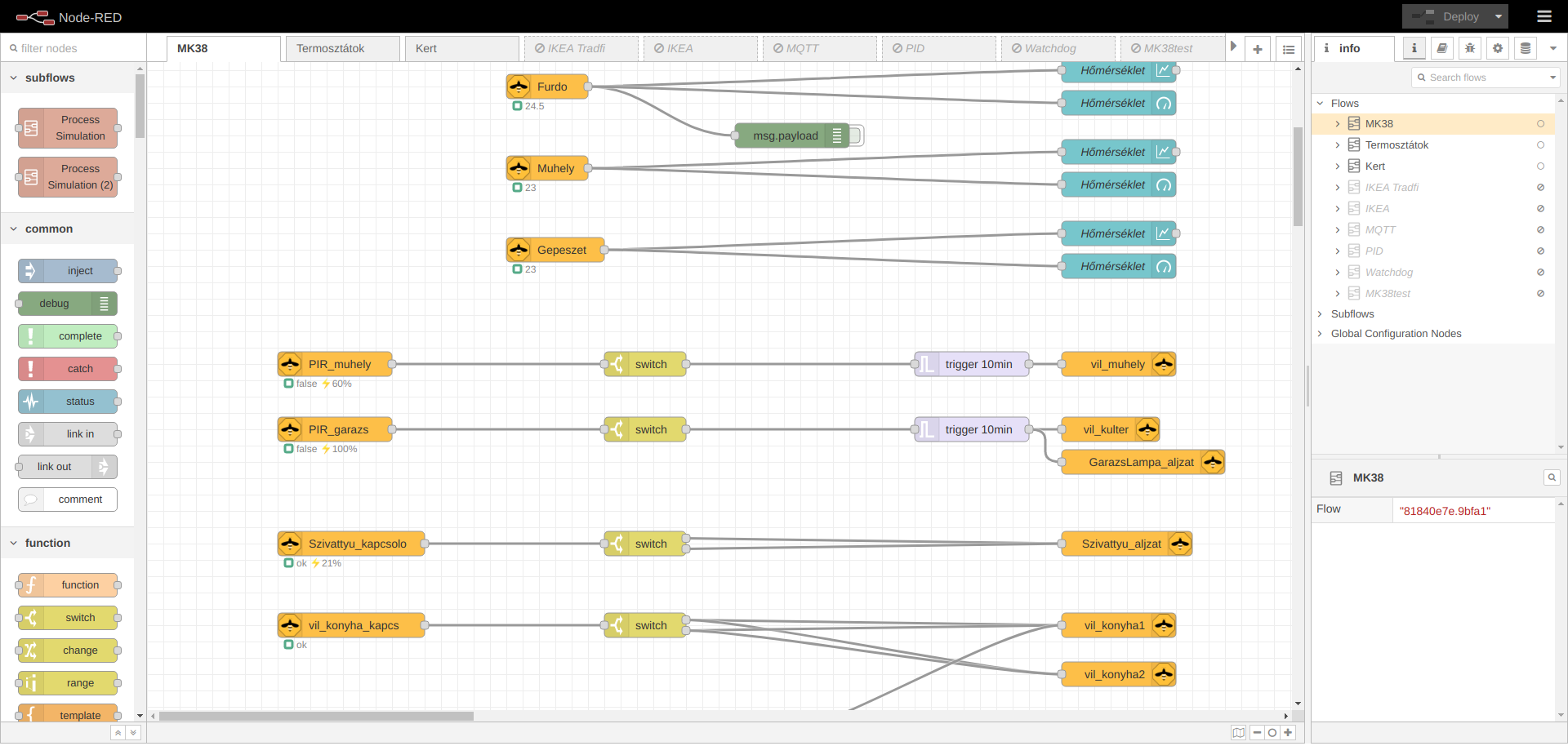This screenshot has height=746, width=1568.
Task: Find MK38 flow with search icon
Action: pyautogui.click(x=1552, y=477)
